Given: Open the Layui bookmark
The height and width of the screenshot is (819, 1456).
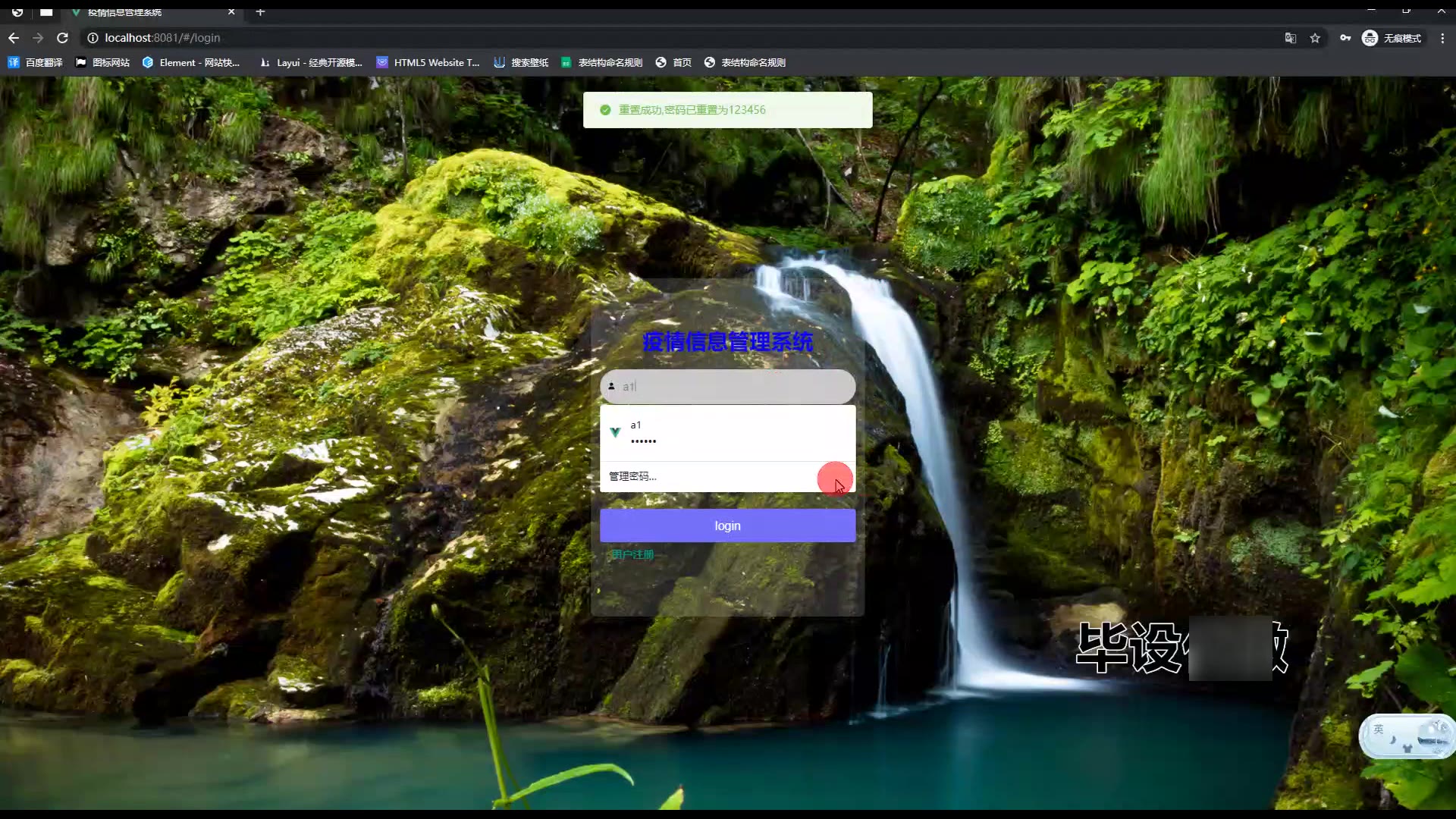Looking at the screenshot, I should 311,63.
